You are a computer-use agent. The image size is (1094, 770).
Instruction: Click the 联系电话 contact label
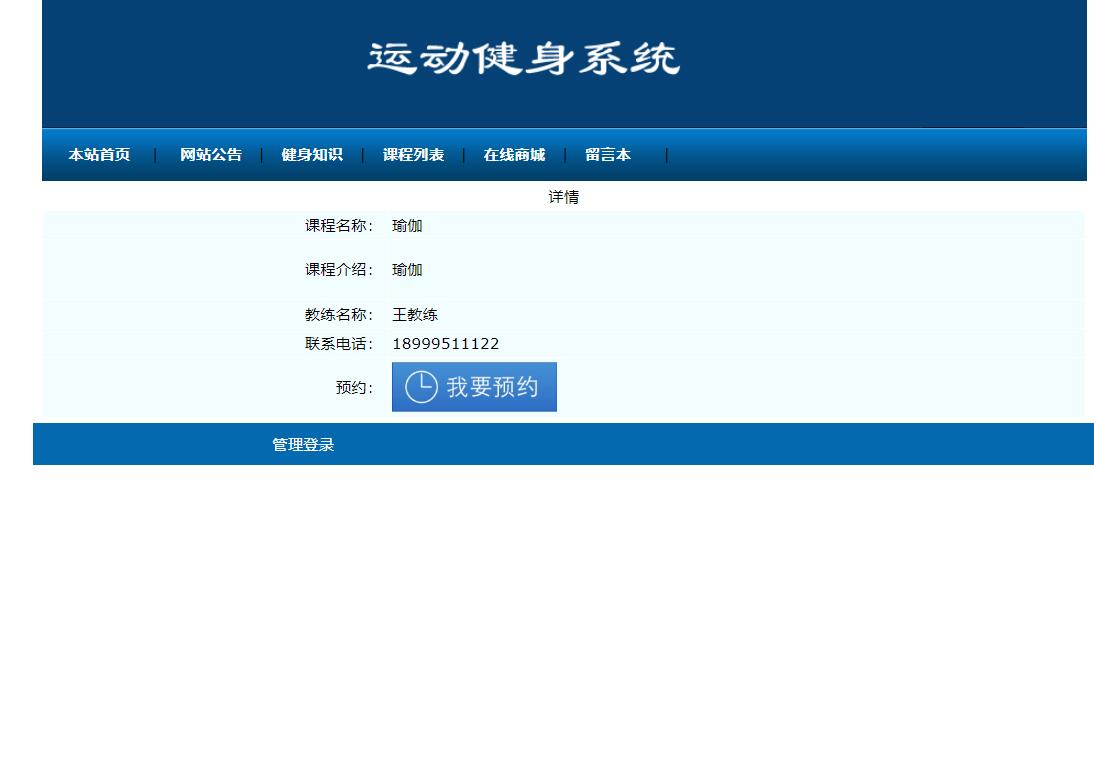[x=340, y=343]
